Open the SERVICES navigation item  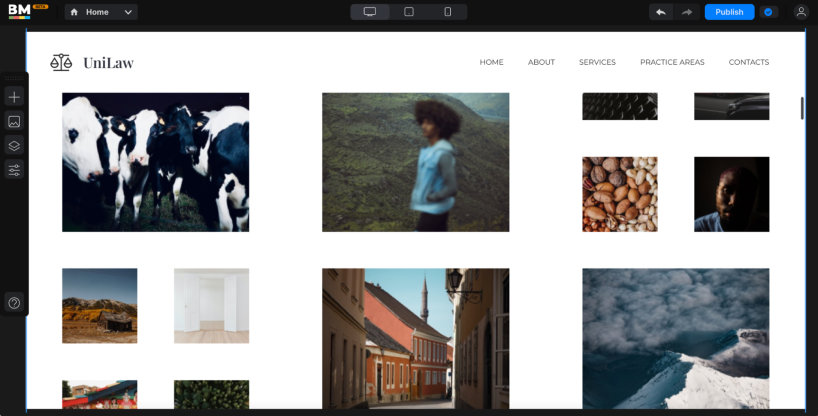[x=597, y=62]
